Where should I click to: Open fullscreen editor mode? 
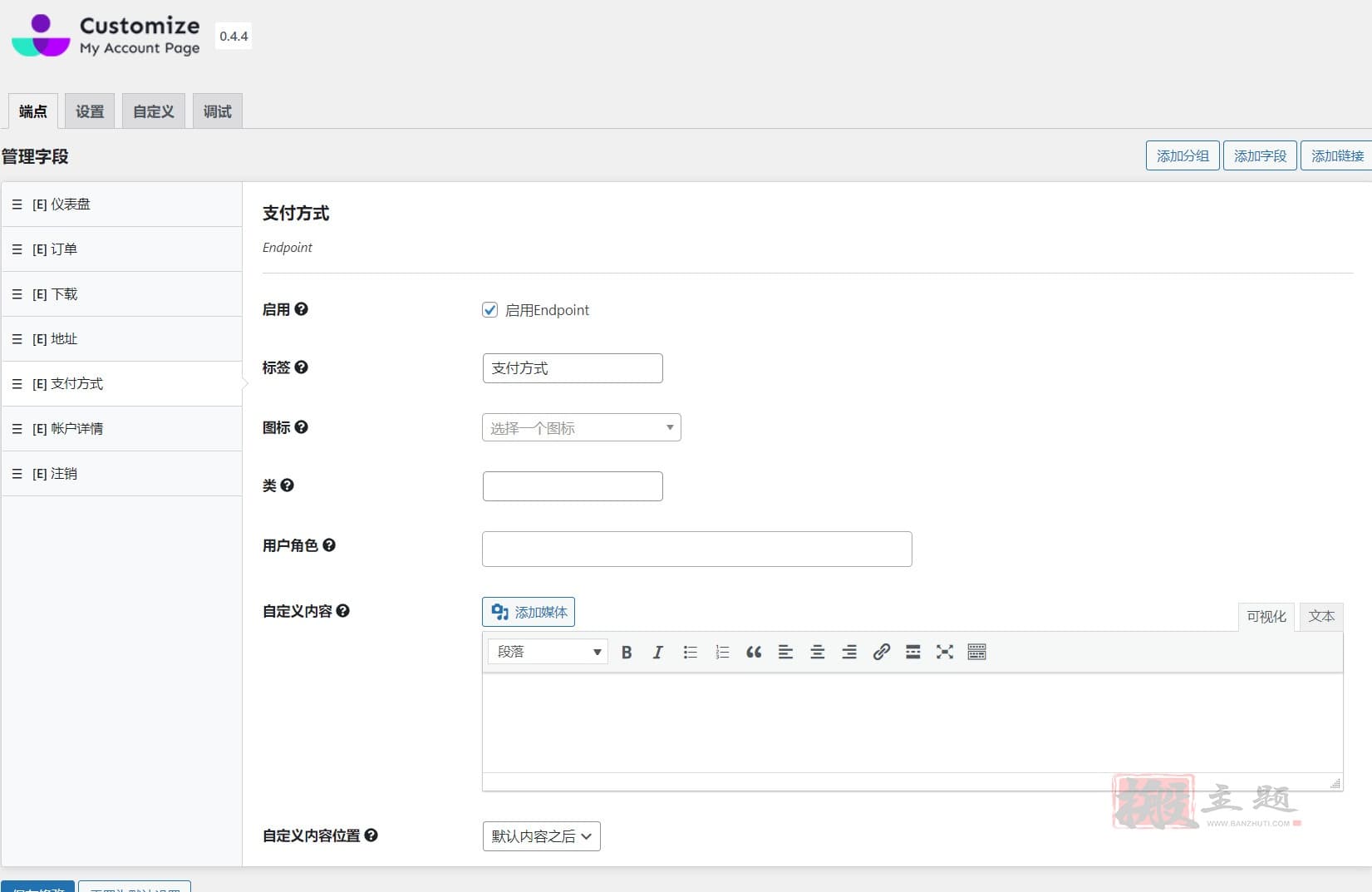[x=945, y=653]
